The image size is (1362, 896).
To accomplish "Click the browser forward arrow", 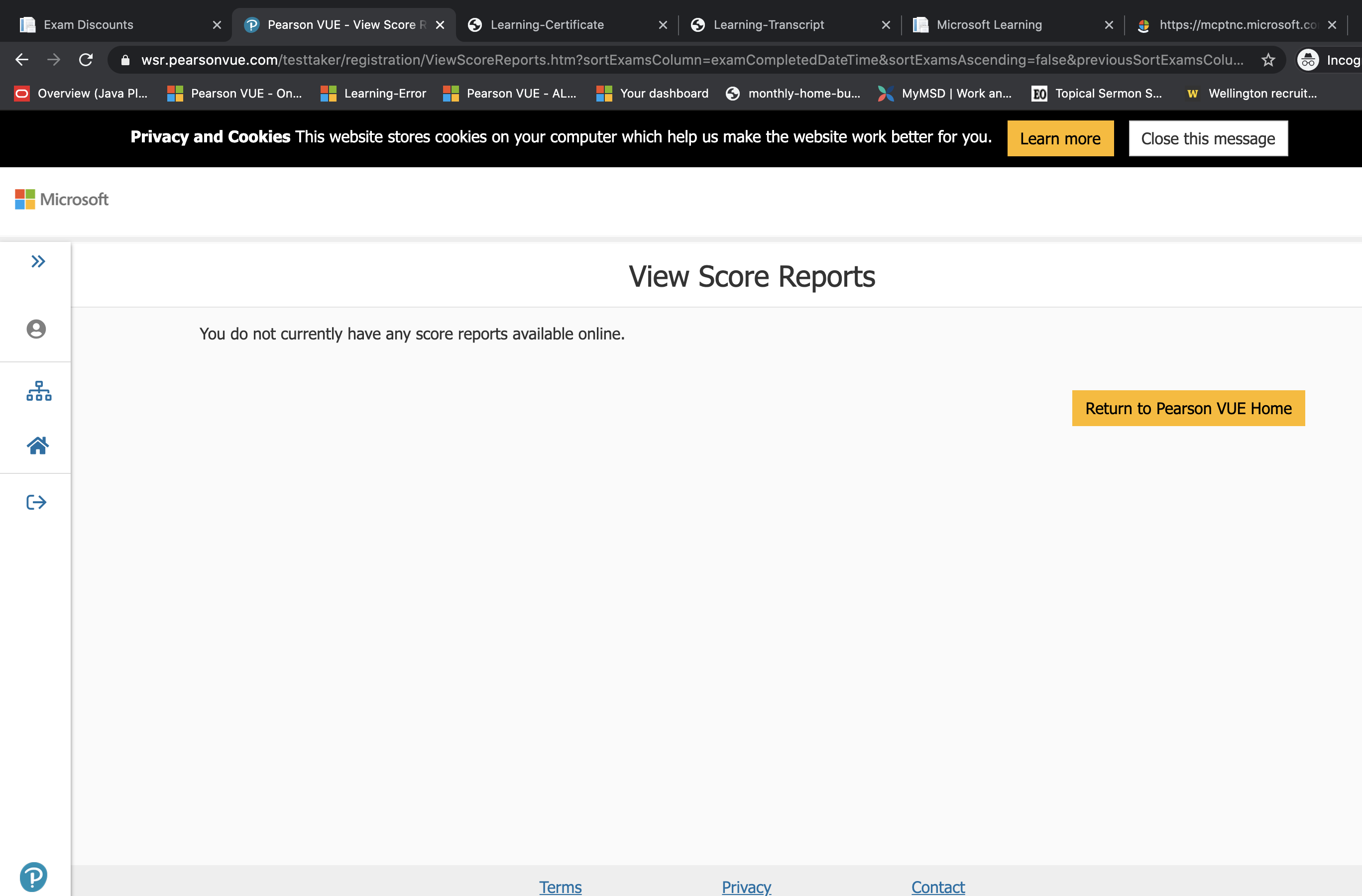I will [54, 60].
